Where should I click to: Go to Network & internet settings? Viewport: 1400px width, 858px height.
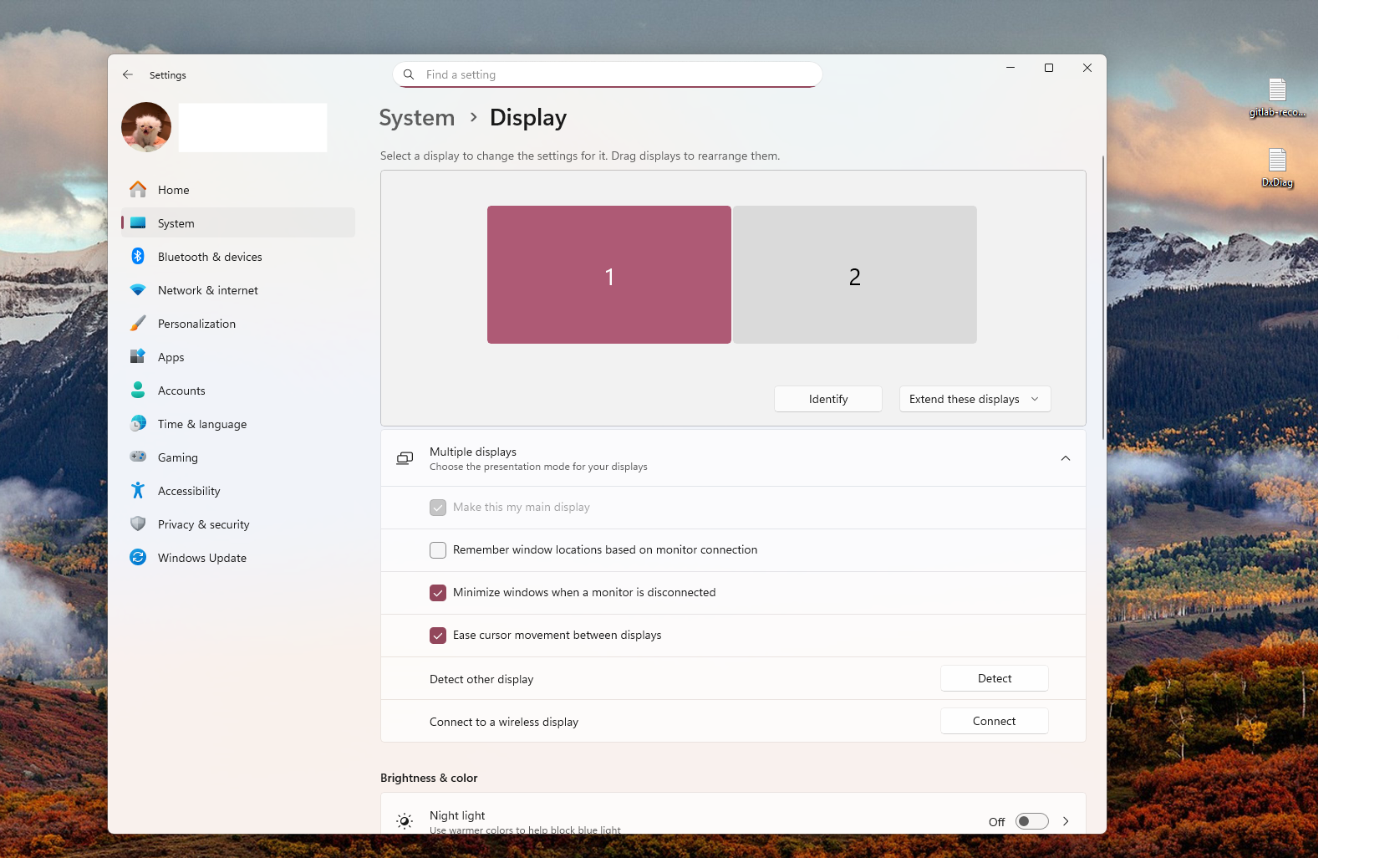(238, 290)
